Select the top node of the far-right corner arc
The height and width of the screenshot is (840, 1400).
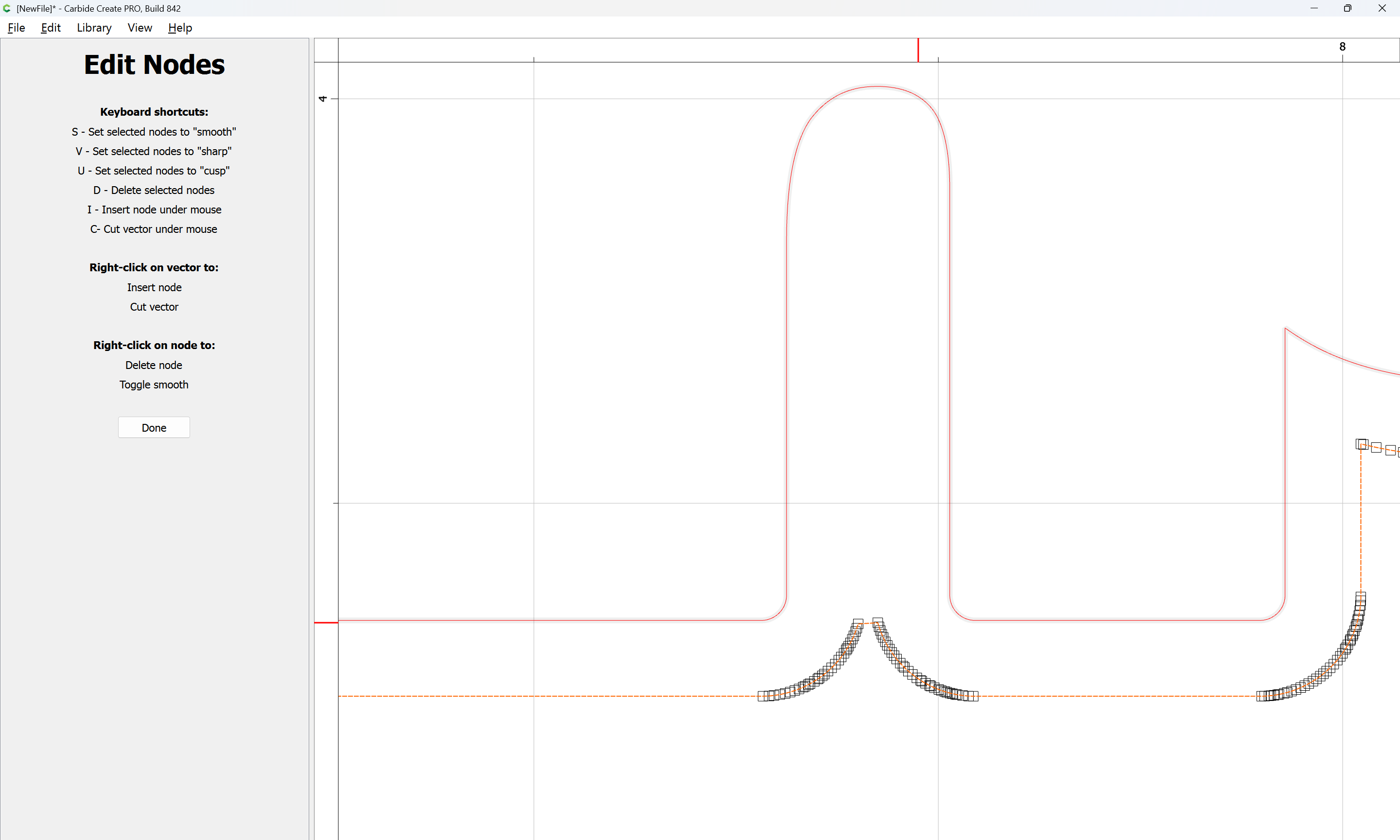1361,596
